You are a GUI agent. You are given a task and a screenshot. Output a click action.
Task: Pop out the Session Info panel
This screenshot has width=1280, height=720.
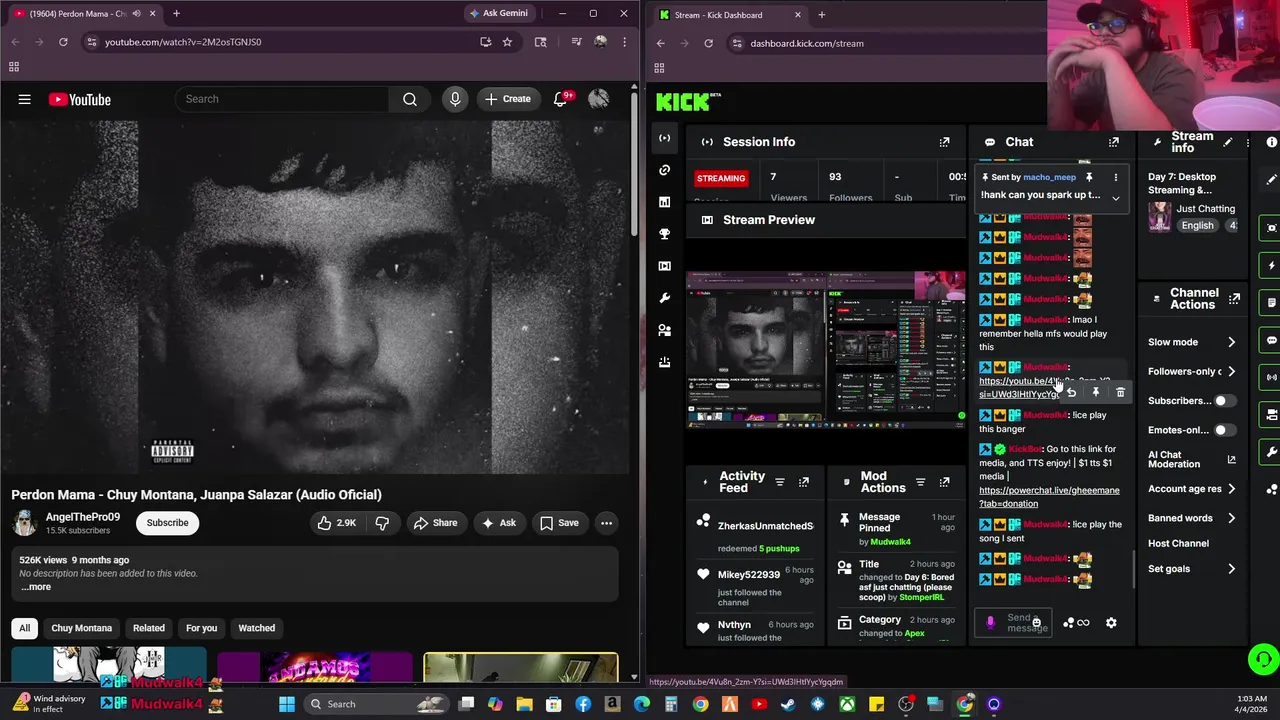pyautogui.click(x=944, y=142)
